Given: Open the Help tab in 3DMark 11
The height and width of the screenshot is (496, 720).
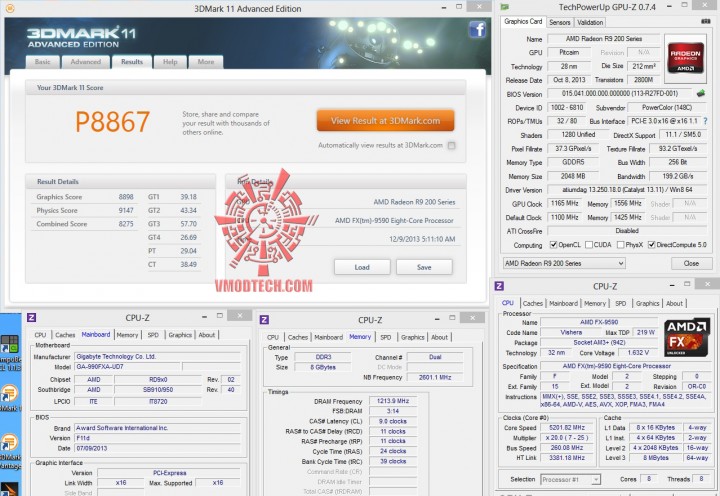Looking at the screenshot, I should (x=170, y=62).
